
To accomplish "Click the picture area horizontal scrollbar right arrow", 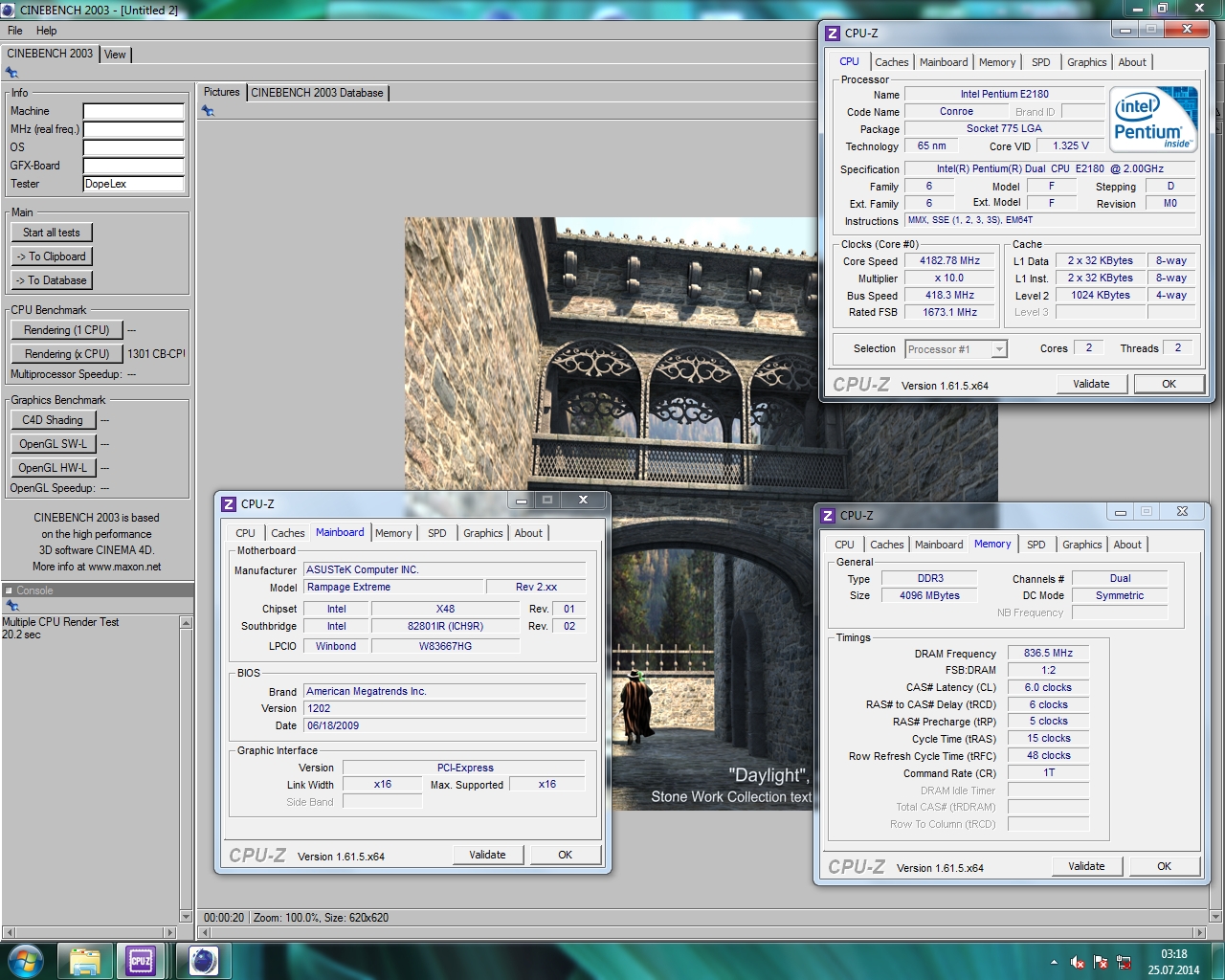I will pyautogui.click(x=1199, y=932).
